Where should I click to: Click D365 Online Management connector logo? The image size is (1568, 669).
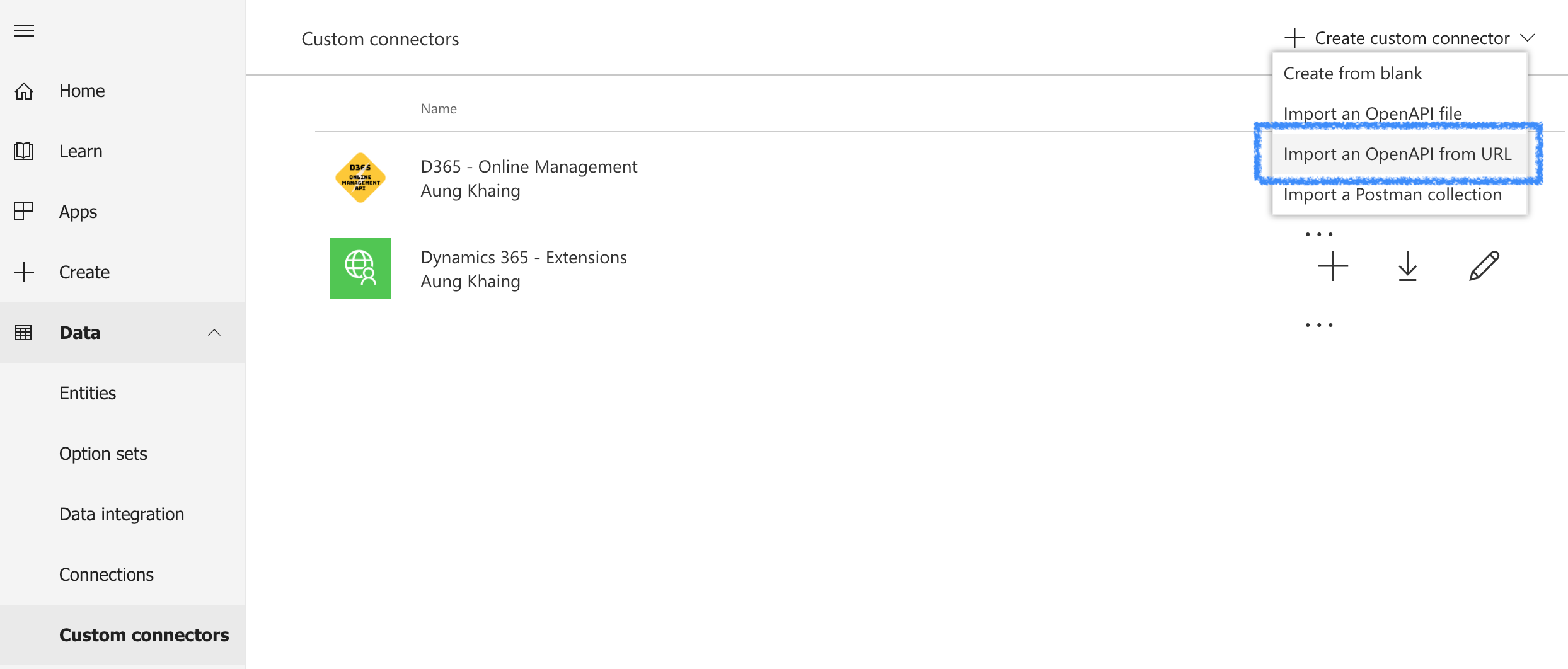(360, 178)
